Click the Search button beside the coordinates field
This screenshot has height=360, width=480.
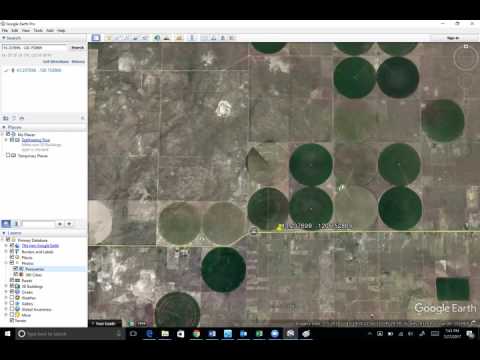[x=78, y=48]
